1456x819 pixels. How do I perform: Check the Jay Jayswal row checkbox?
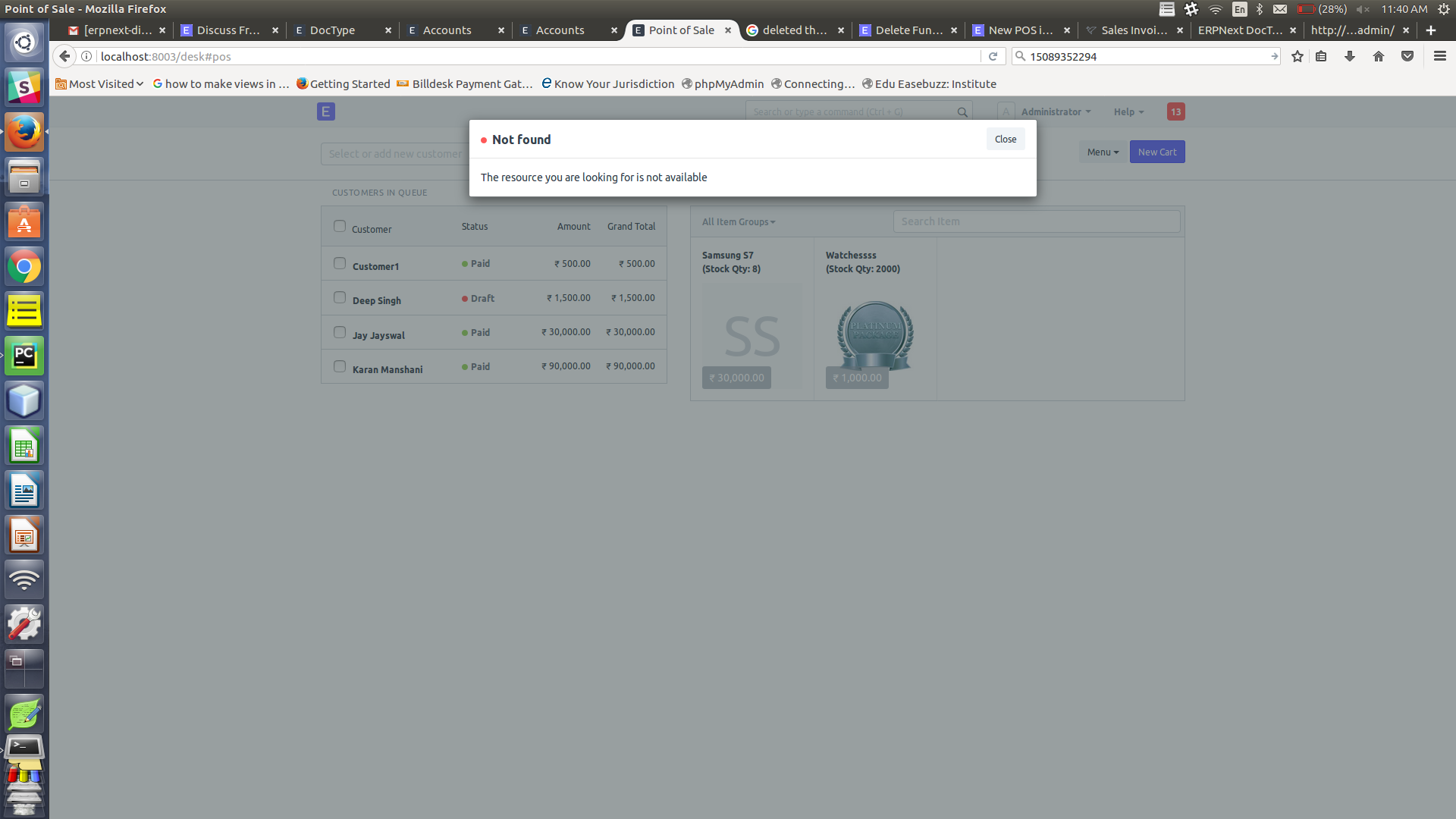pyautogui.click(x=340, y=332)
